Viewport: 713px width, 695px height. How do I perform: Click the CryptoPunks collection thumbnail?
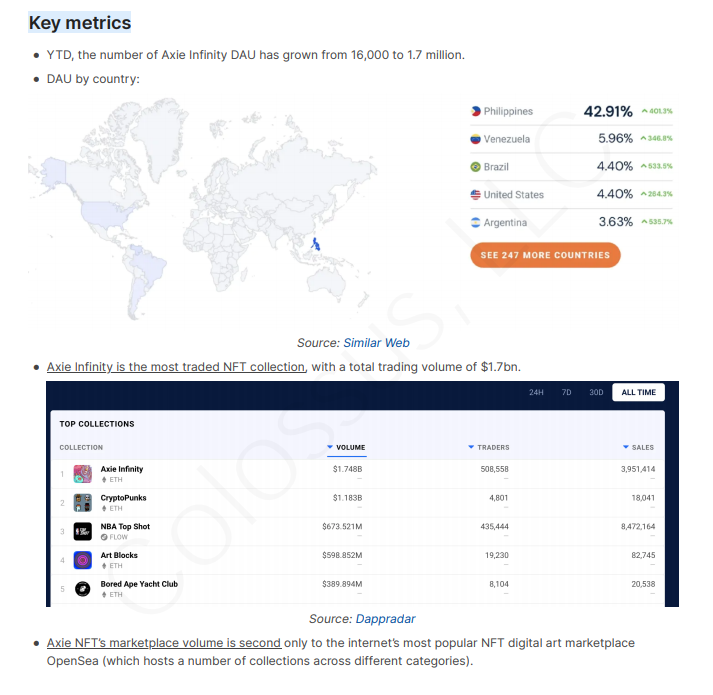click(x=83, y=503)
